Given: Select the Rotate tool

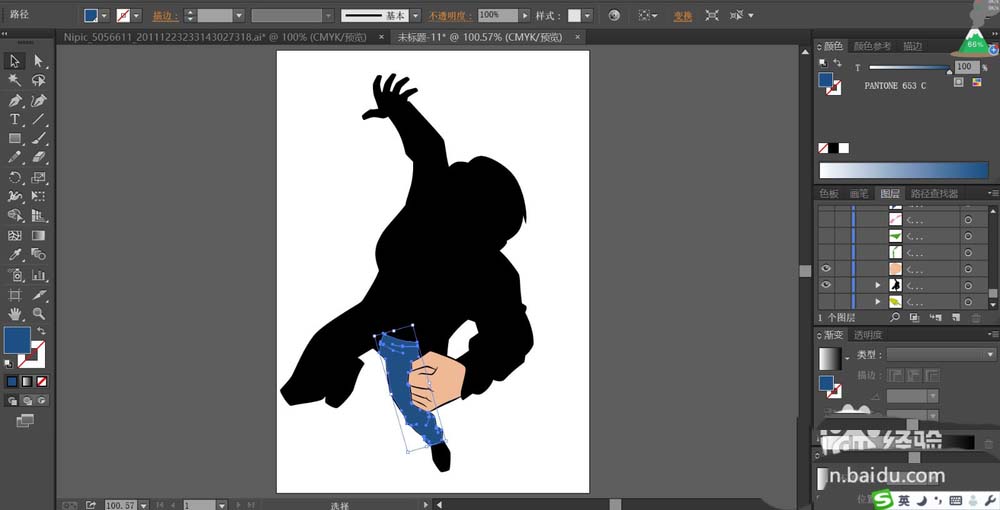Looking at the screenshot, I should tap(15, 177).
